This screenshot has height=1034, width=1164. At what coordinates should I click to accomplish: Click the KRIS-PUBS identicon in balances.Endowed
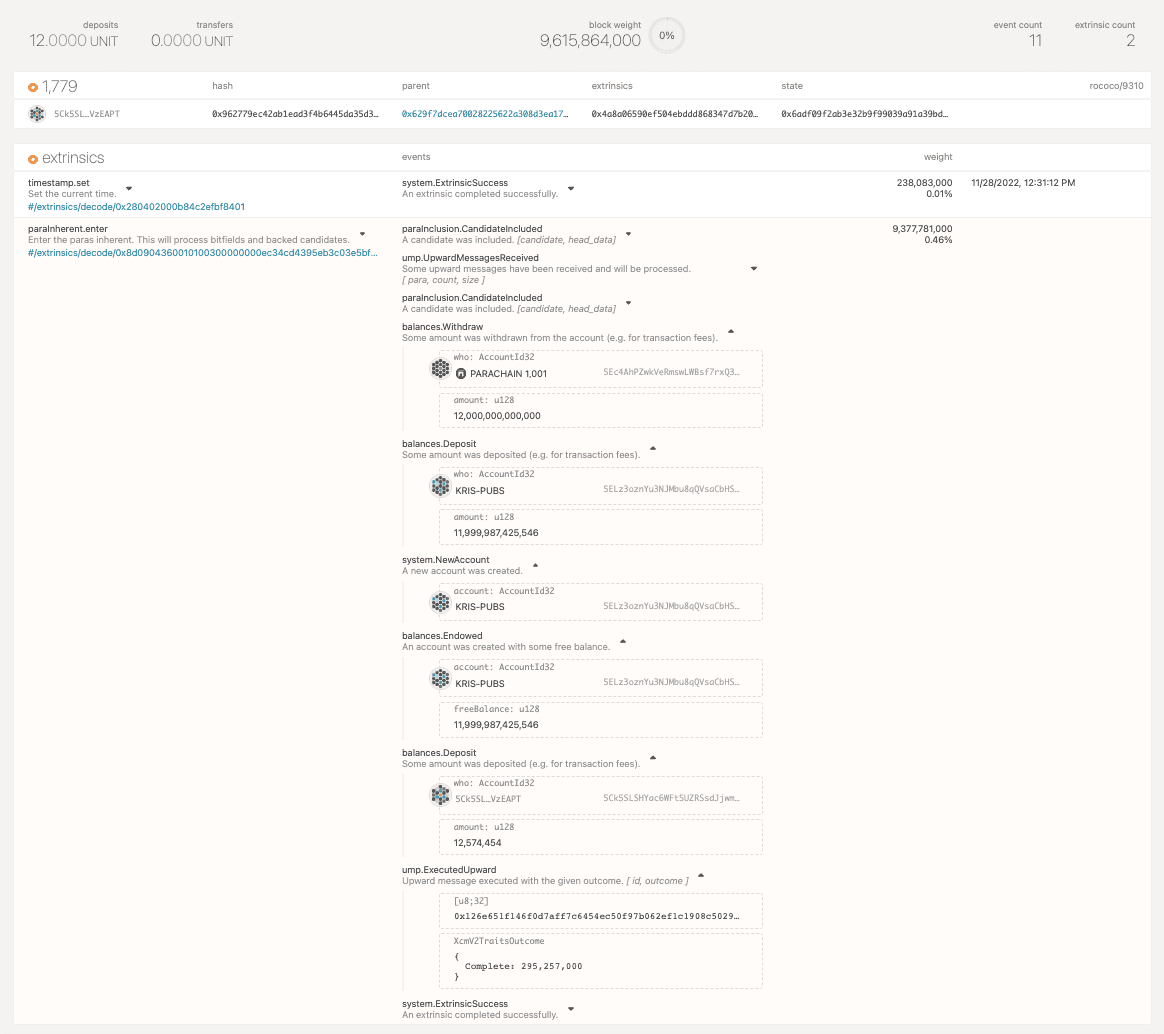[440, 678]
